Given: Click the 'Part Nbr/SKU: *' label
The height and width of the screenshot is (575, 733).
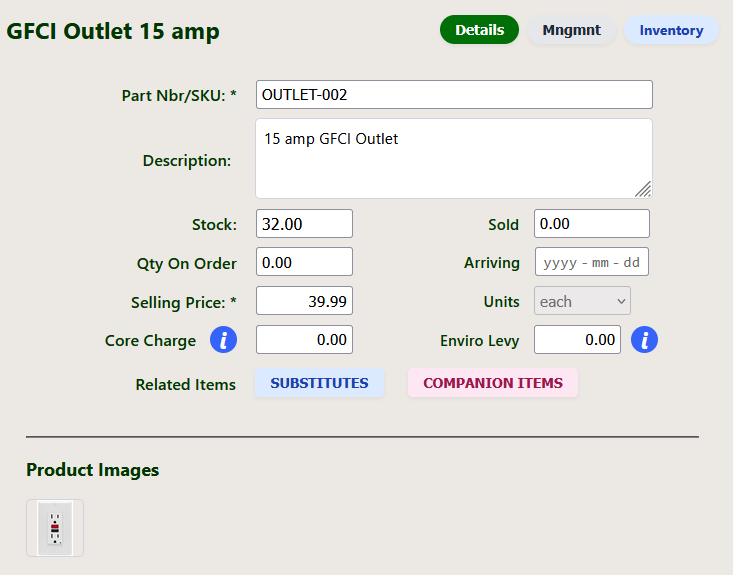Looking at the screenshot, I should tap(179, 95).
